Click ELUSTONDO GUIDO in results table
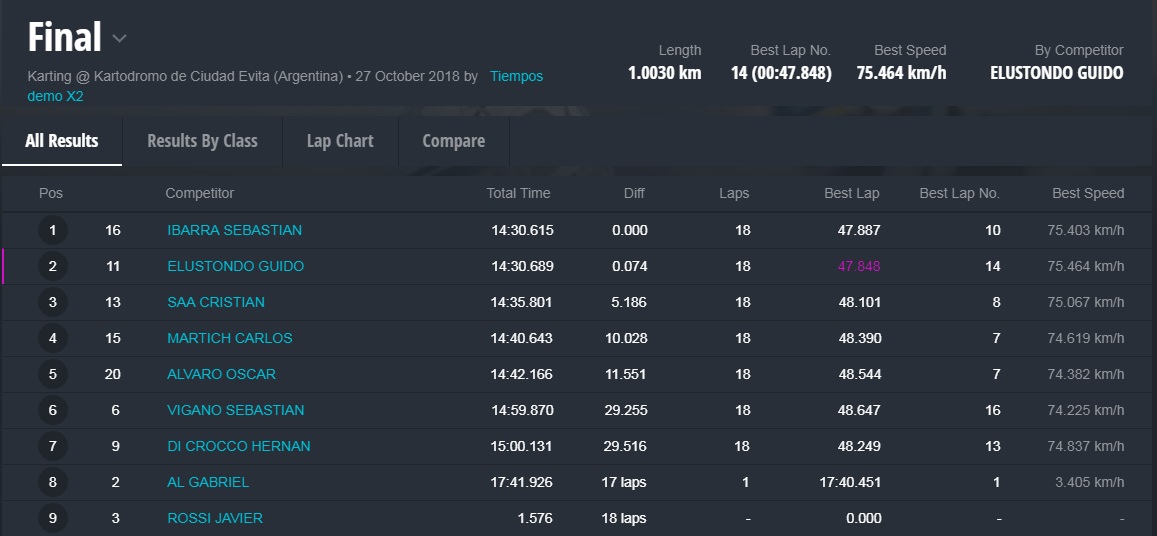The width and height of the screenshot is (1157, 536). coord(235,266)
